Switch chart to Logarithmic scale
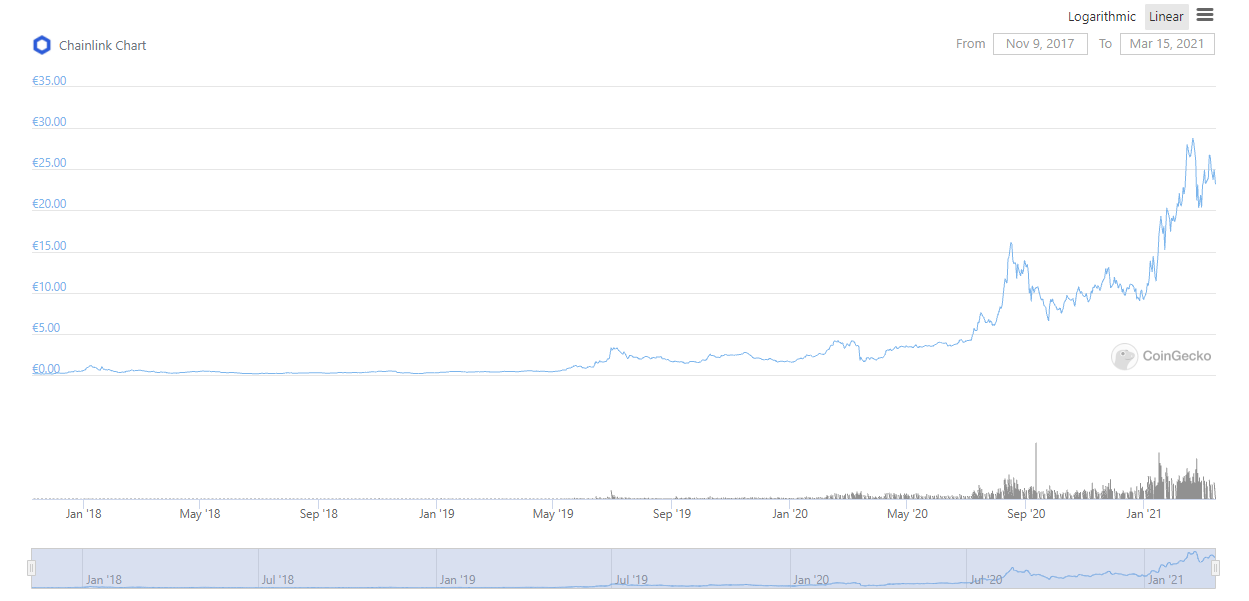This screenshot has width=1249, height=601. pyautogui.click(x=1102, y=17)
